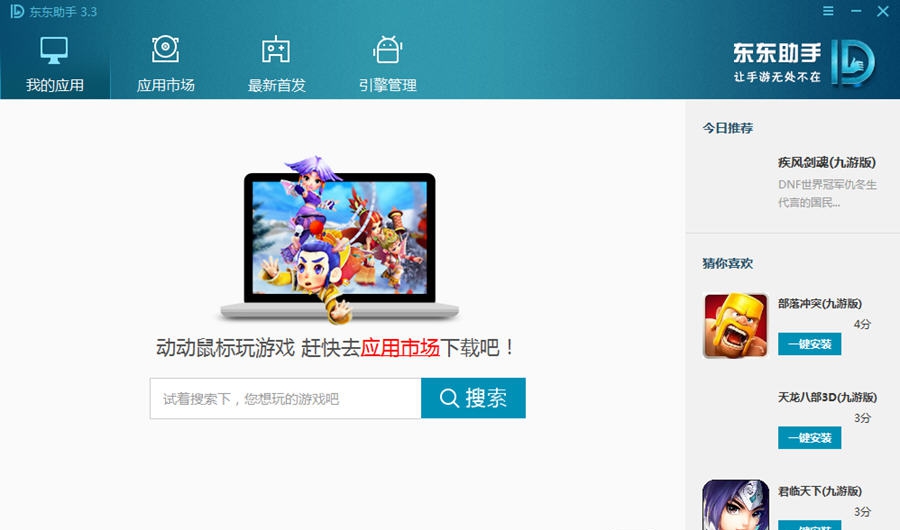The image size is (900, 530).
Task: Open the 应用市场 disc icon
Action: [x=165, y=49]
